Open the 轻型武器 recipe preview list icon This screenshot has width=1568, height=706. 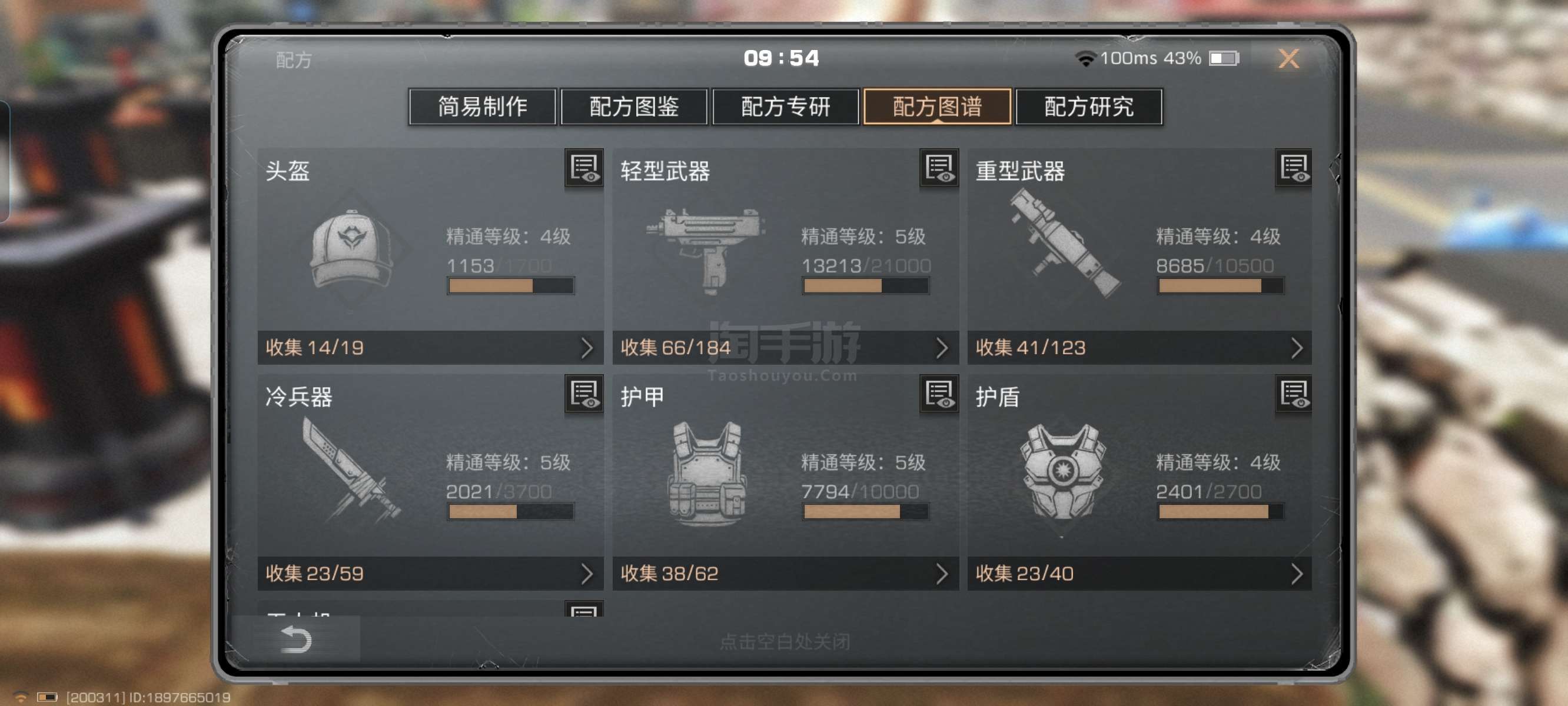coord(939,169)
